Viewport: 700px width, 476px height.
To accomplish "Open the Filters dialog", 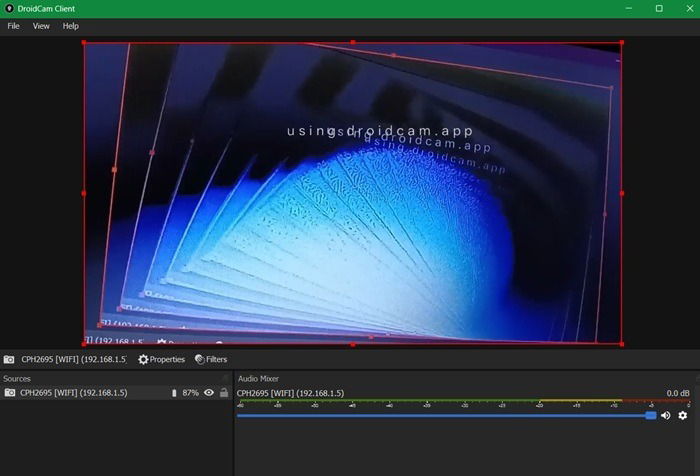I will coord(211,359).
